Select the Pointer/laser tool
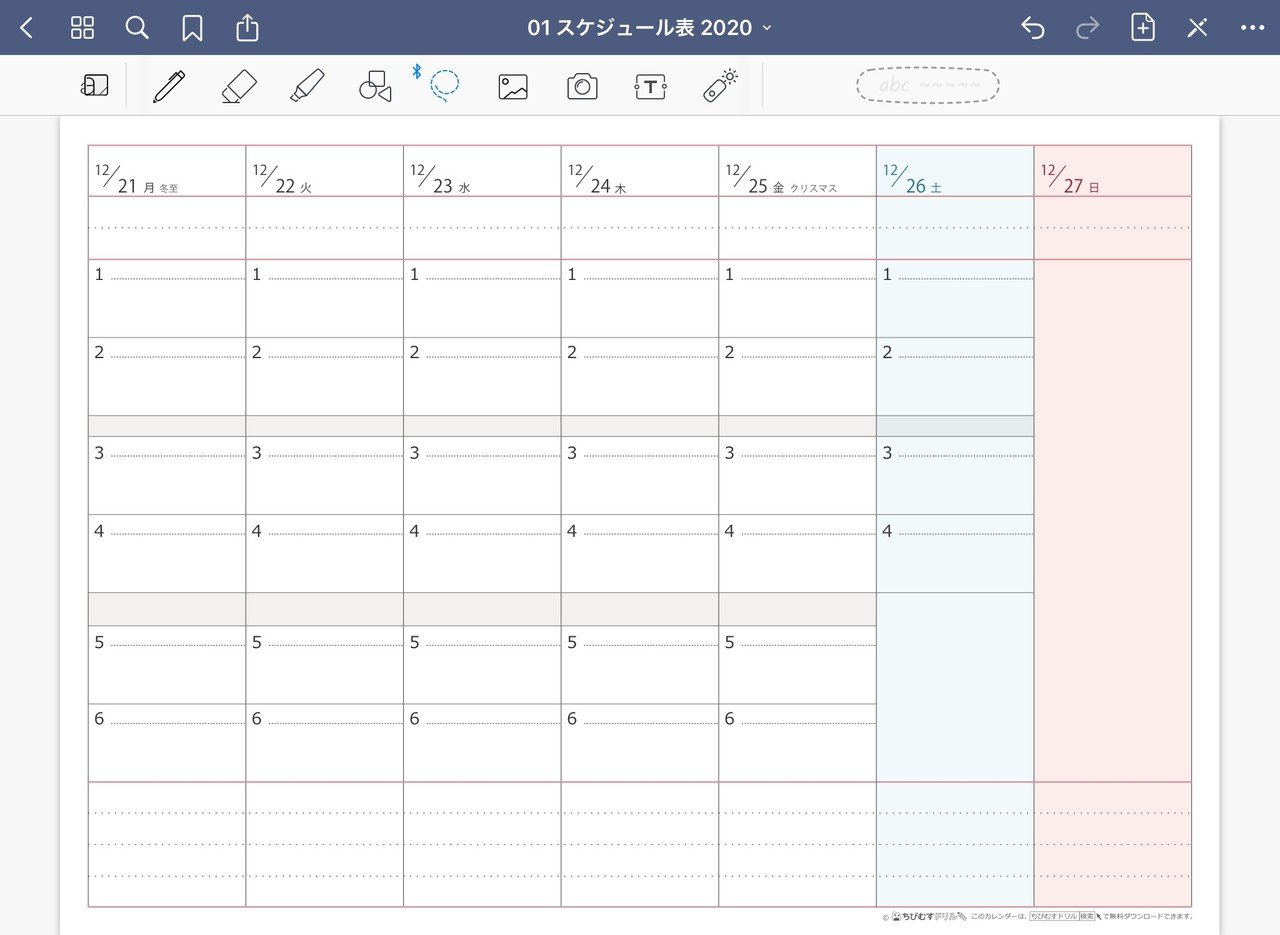Viewport: 1280px width, 935px height. [719, 86]
